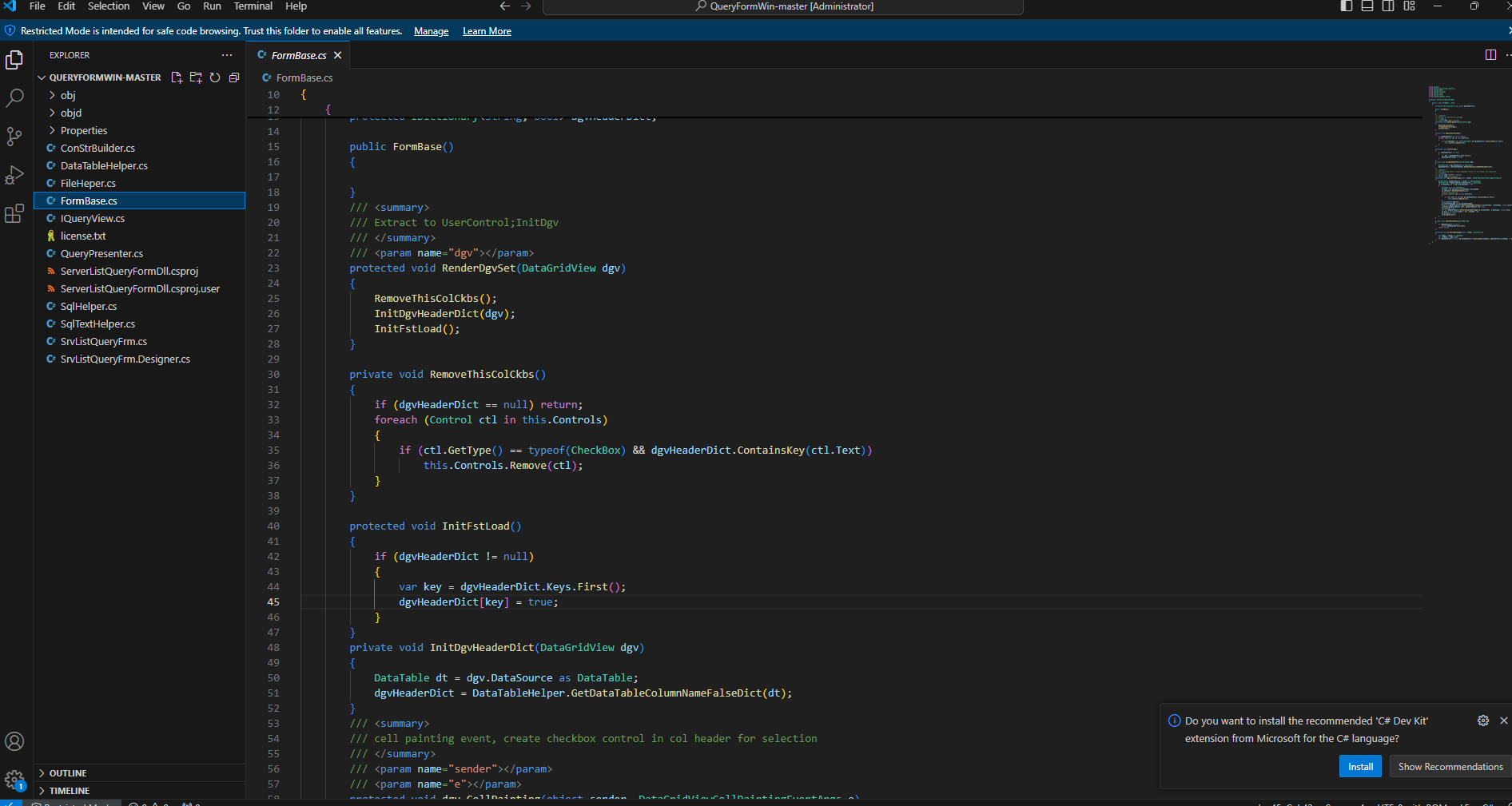The image size is (1512, 806).
Task: Open Explorer views and more actions menu
Action: tap(227, 55)
